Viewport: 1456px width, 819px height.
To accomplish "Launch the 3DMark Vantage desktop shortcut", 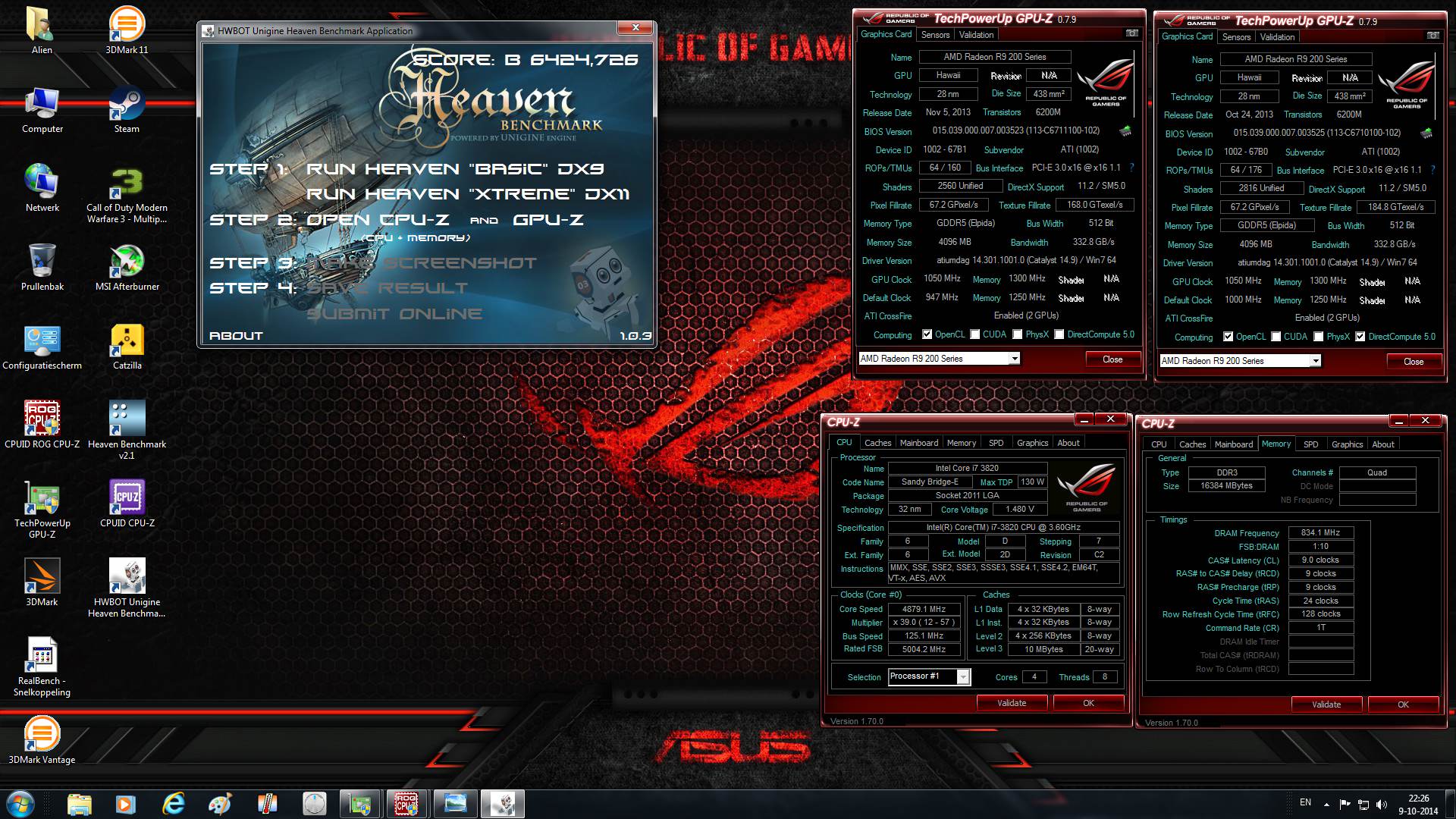I will (x=42, y=740).
